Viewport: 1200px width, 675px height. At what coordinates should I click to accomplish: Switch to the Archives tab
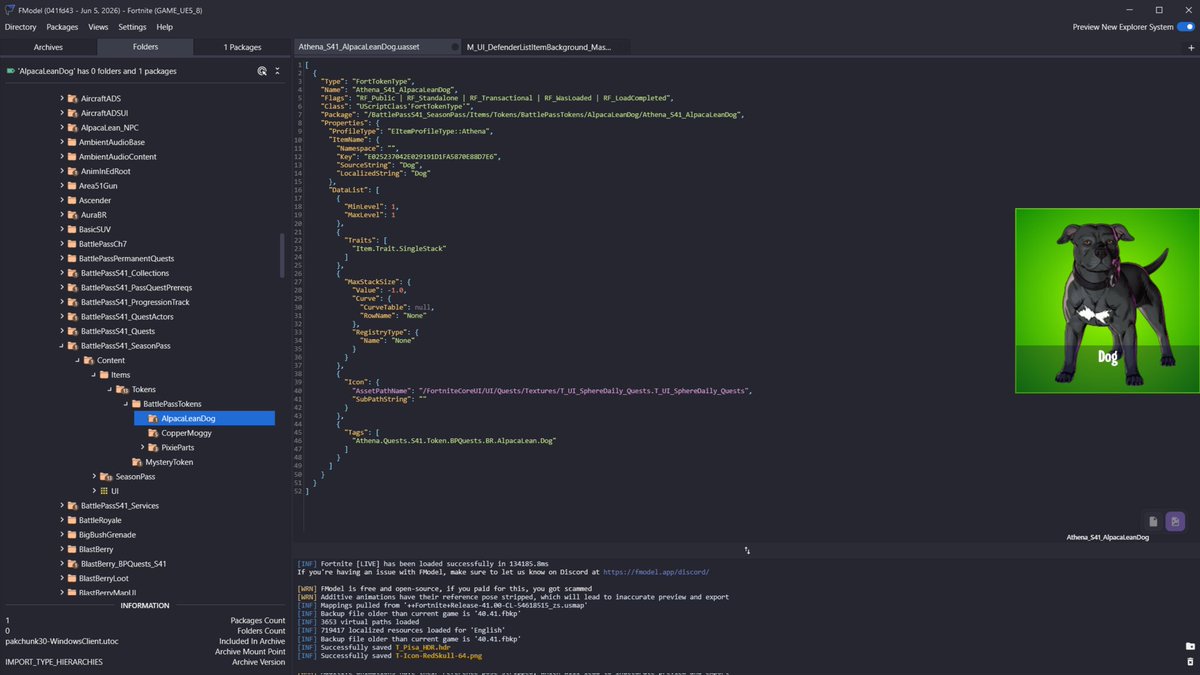coord(48,47)
